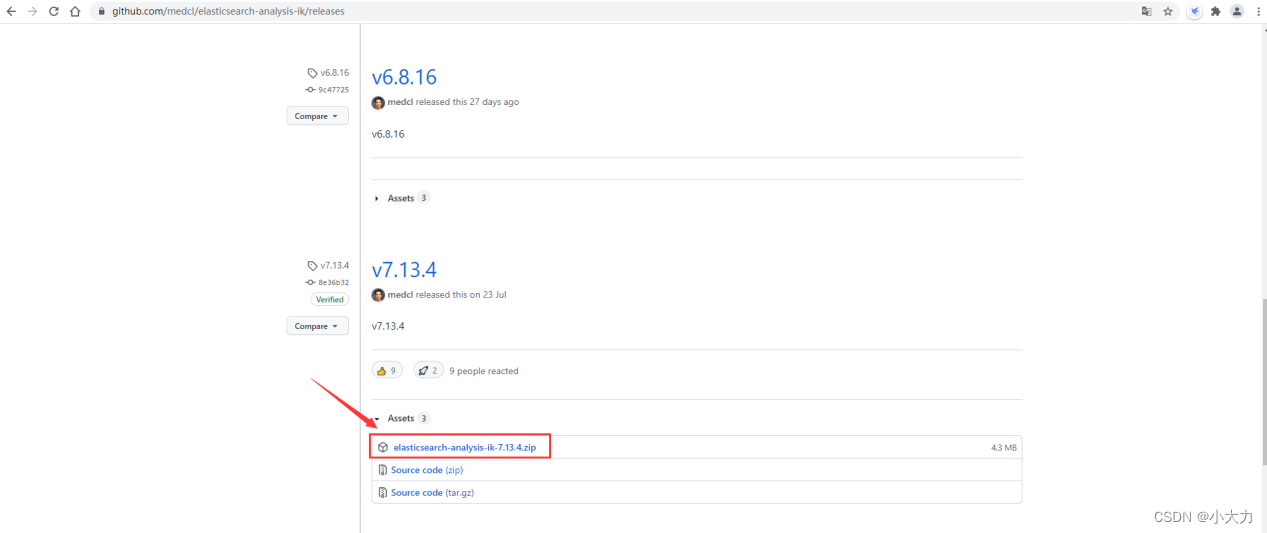Open the extensions puzzle piece icon
1267x533 pixels.
click(1216, 11)
